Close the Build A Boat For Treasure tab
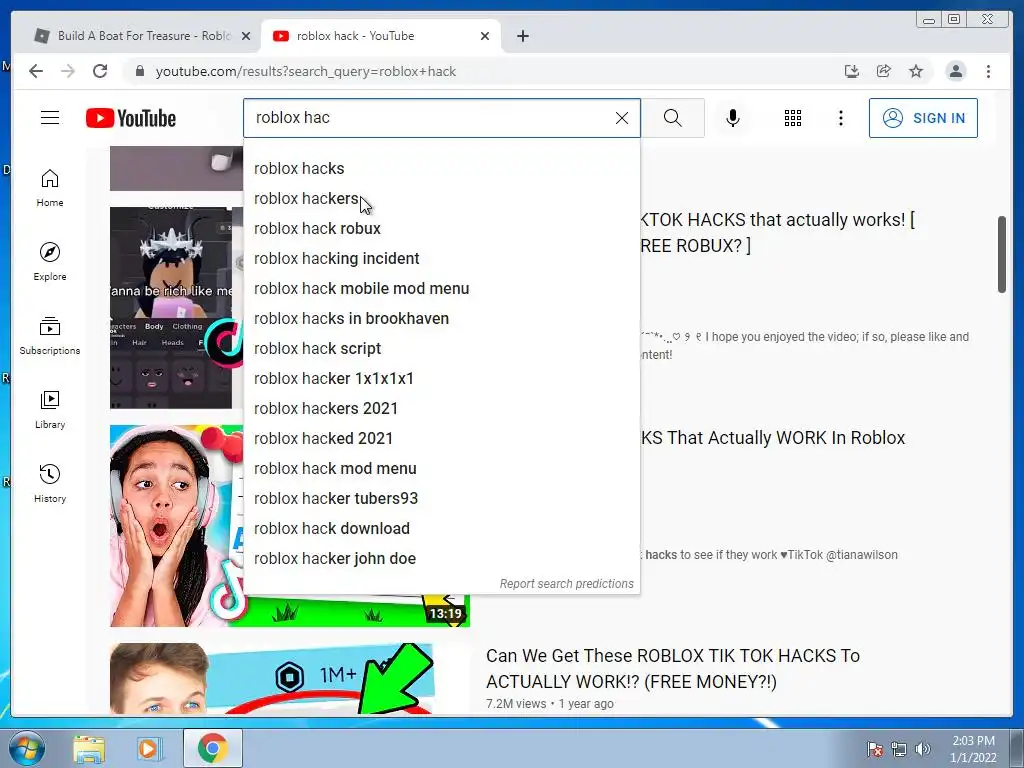This screenshot has width=1024, height=768. (x=246, y=36)
